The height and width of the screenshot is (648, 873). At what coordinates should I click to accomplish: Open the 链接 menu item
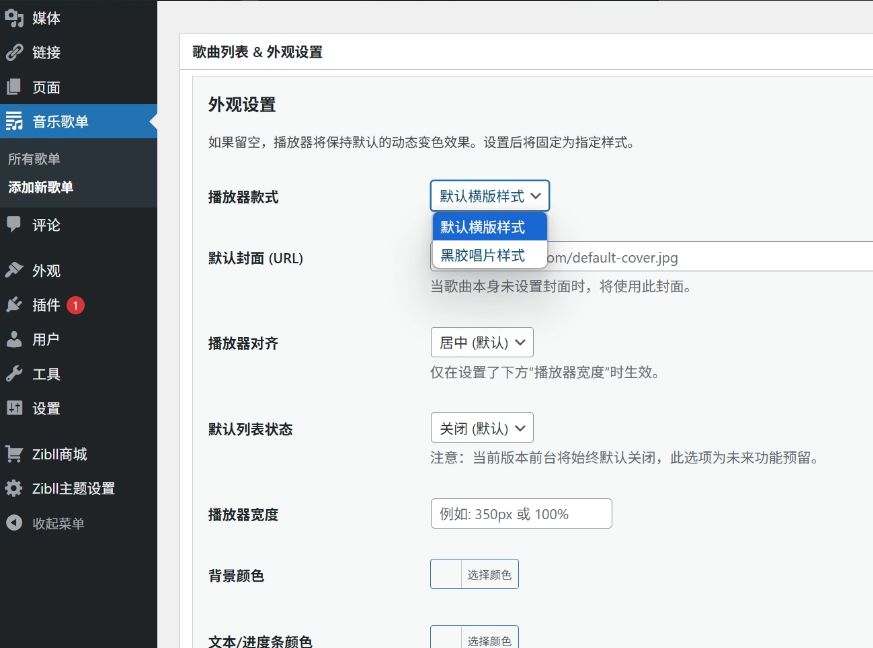pyautogui.click(x=79, y=52)
